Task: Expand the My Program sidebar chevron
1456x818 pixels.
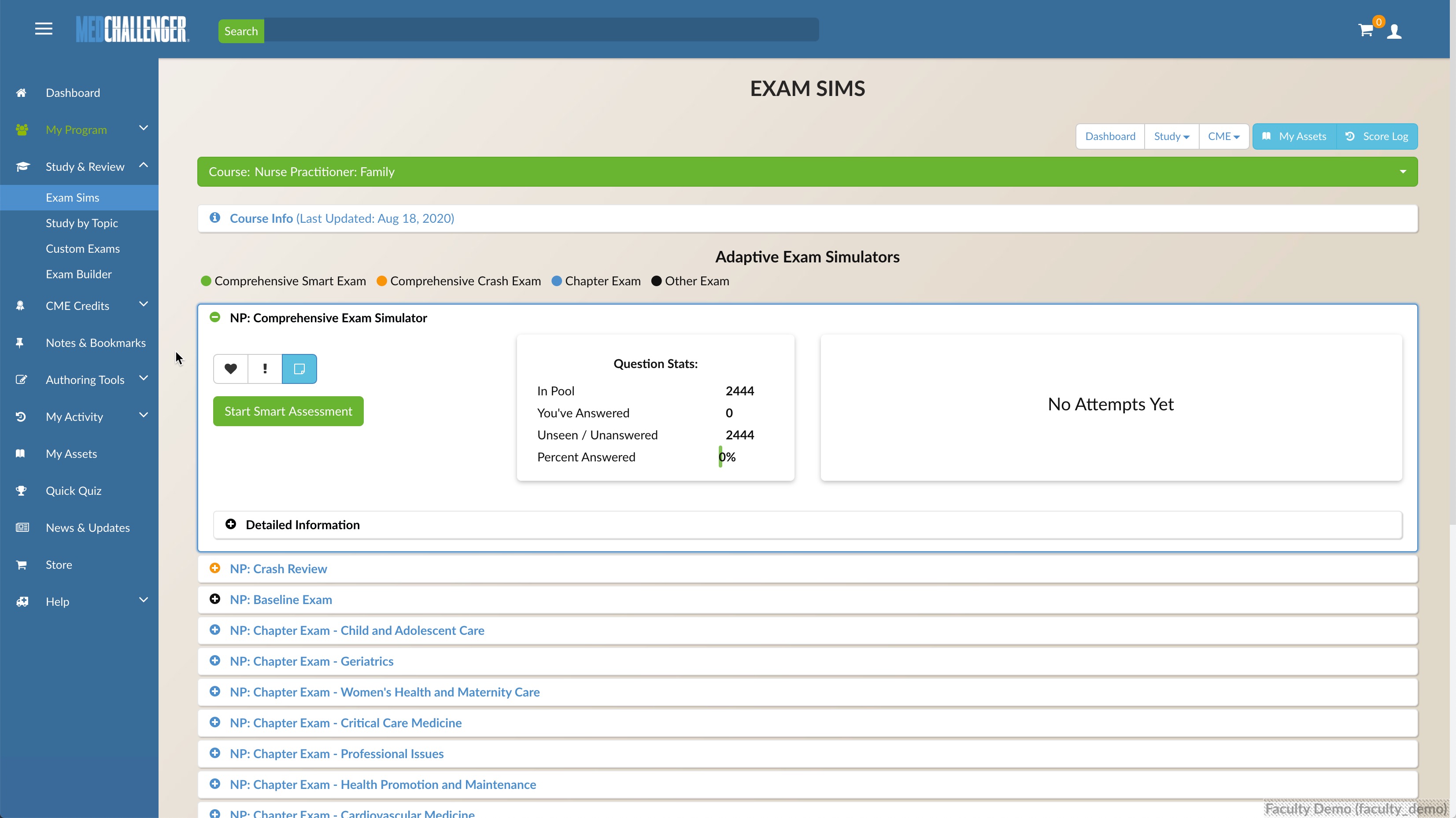Action: pos(144,128)
